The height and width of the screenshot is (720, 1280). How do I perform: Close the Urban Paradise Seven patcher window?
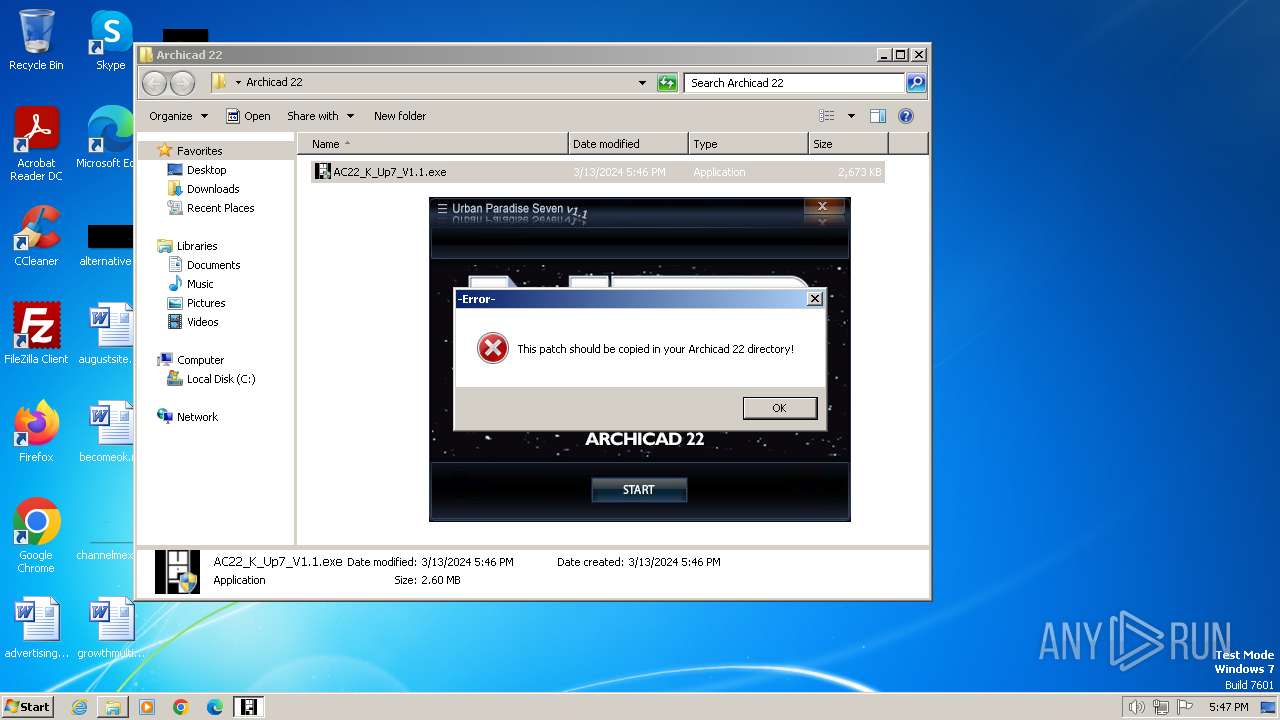pyautogui.click(x=822, y=206)
